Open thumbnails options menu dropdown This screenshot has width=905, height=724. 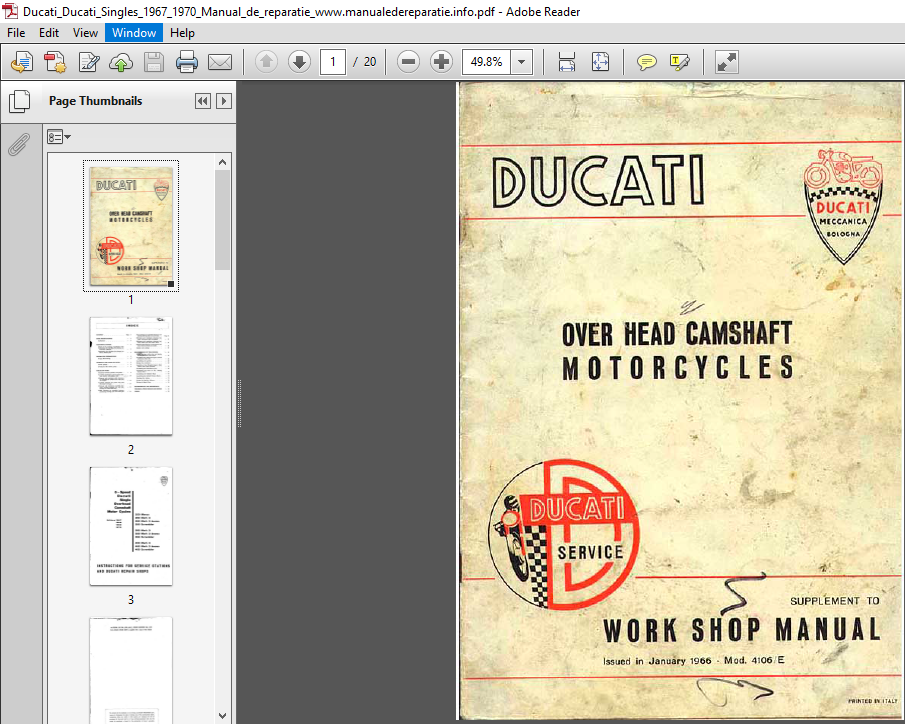(x=59, y=137)
